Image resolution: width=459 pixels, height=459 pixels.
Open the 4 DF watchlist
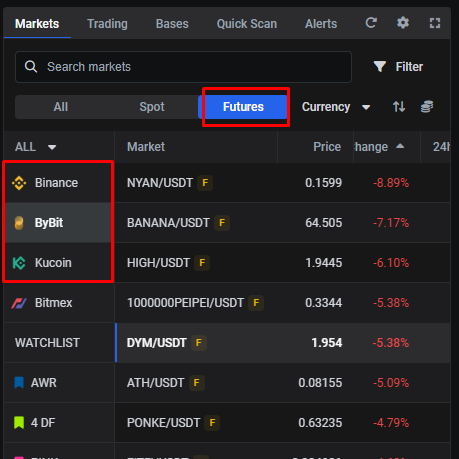[x=59, y=423]
